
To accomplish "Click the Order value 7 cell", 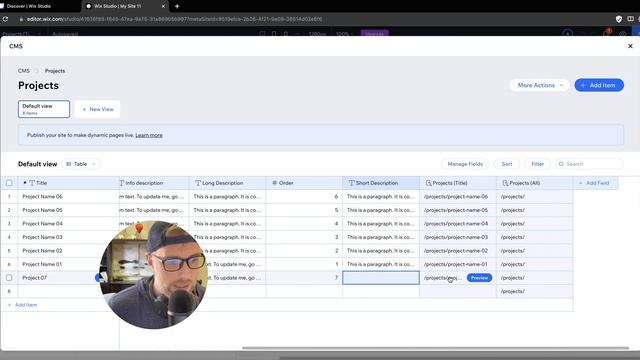I will (304, 278).
